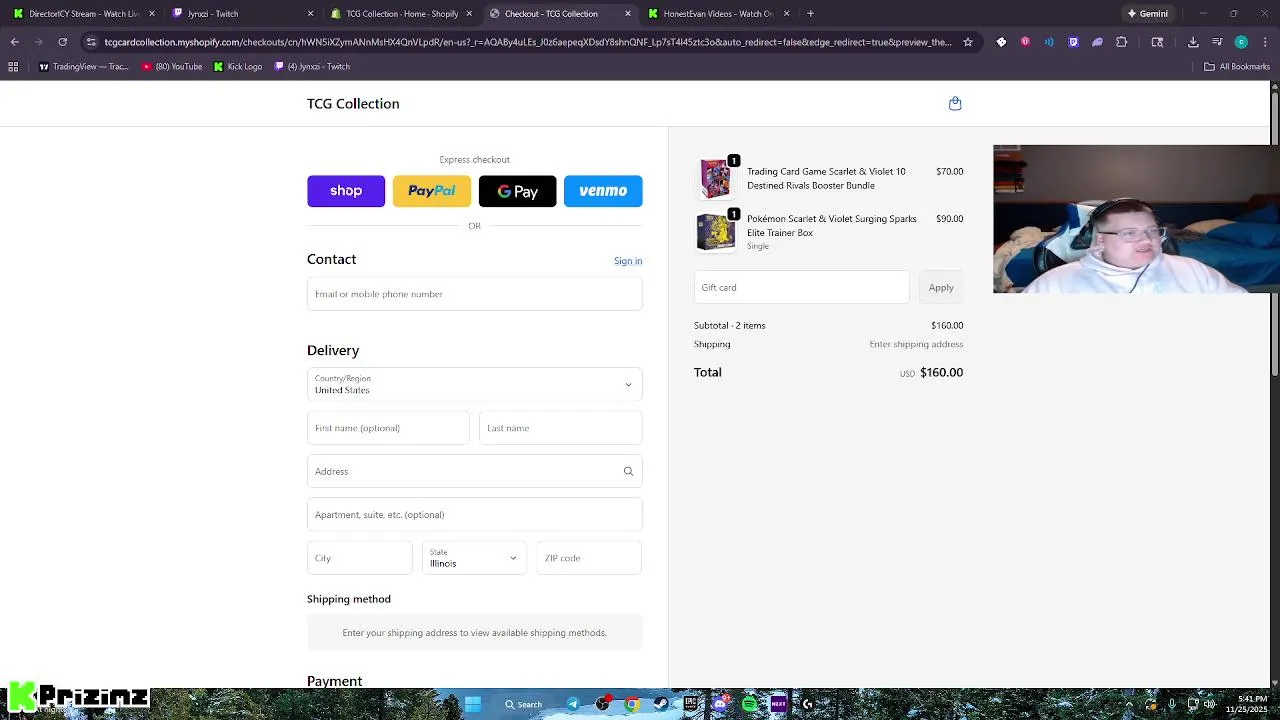Open the Google apps grid in bookmarks bar
The image size is (1280, 720).
pyautogui.click(x=13, y=66)
